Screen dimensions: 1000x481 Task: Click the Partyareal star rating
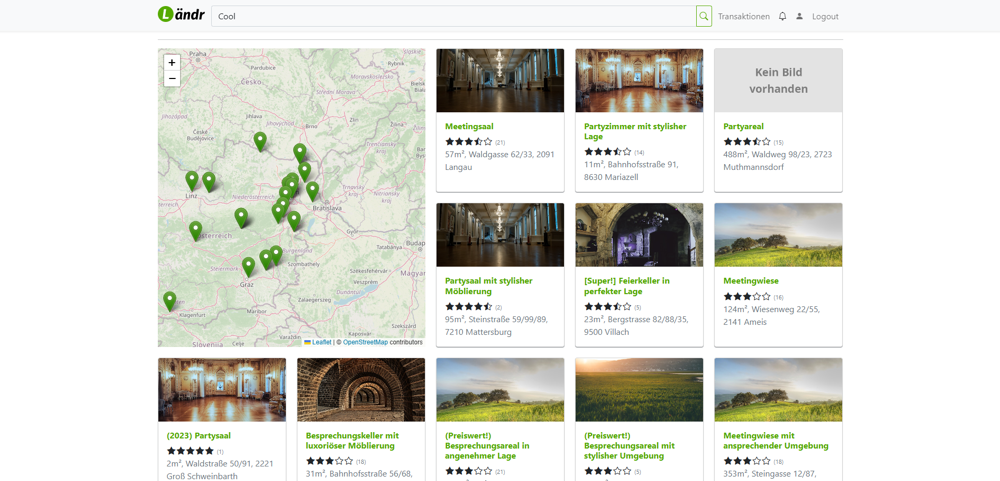pyautogui.click(x=747, y=142)
